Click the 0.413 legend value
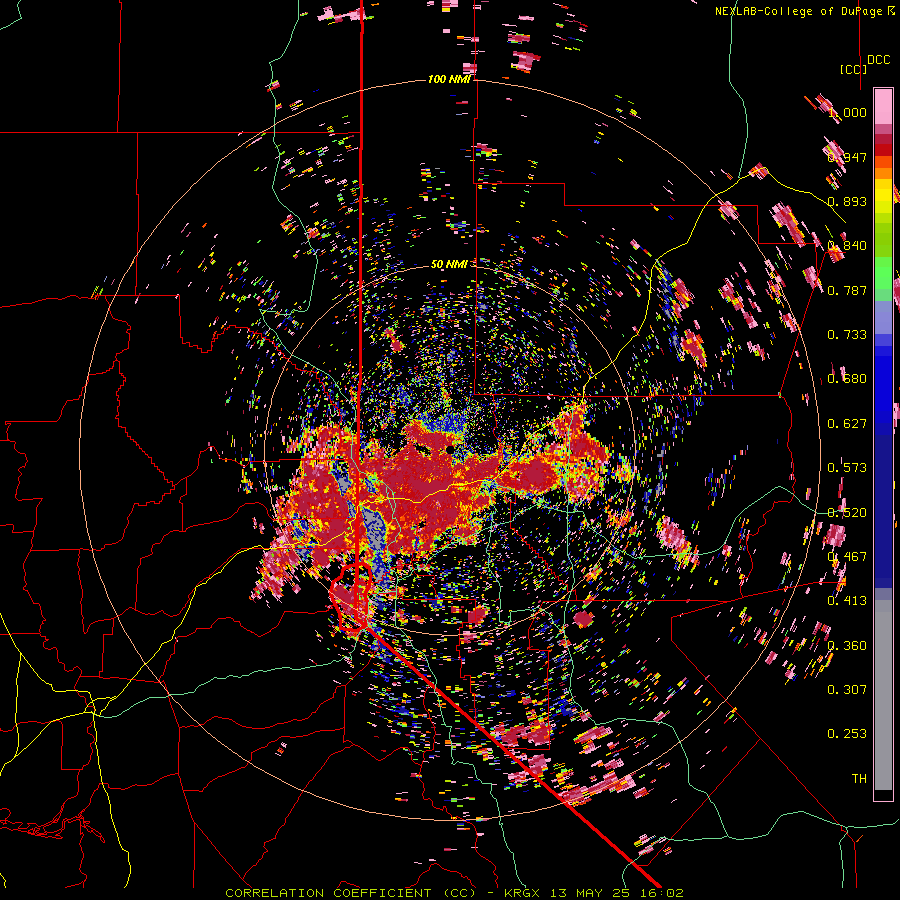900x900 pixels. pos(847,601)
